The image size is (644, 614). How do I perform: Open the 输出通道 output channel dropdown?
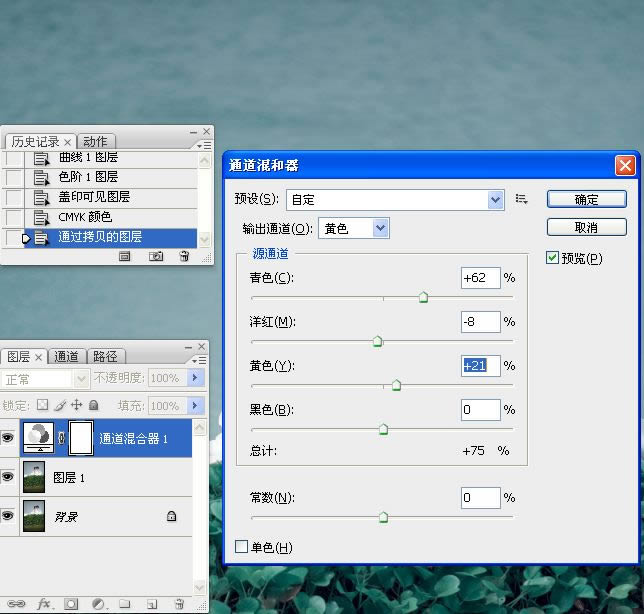pyautogui.click(x=380, y=229)
